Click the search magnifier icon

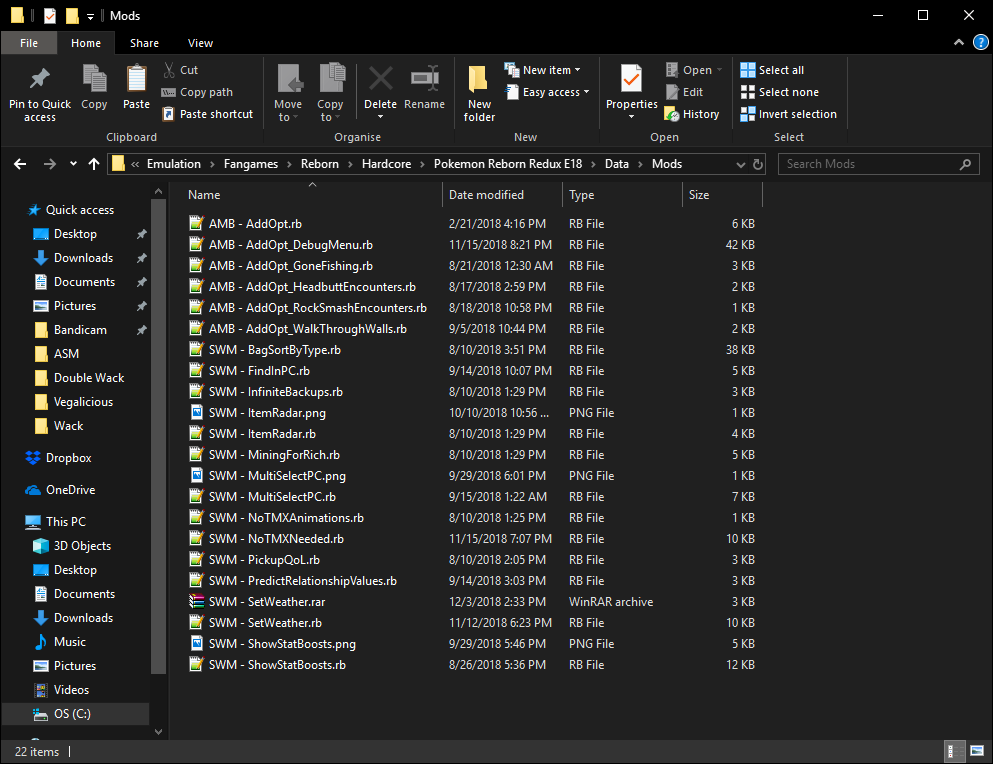pyautogui.click(x=965, y=164)
